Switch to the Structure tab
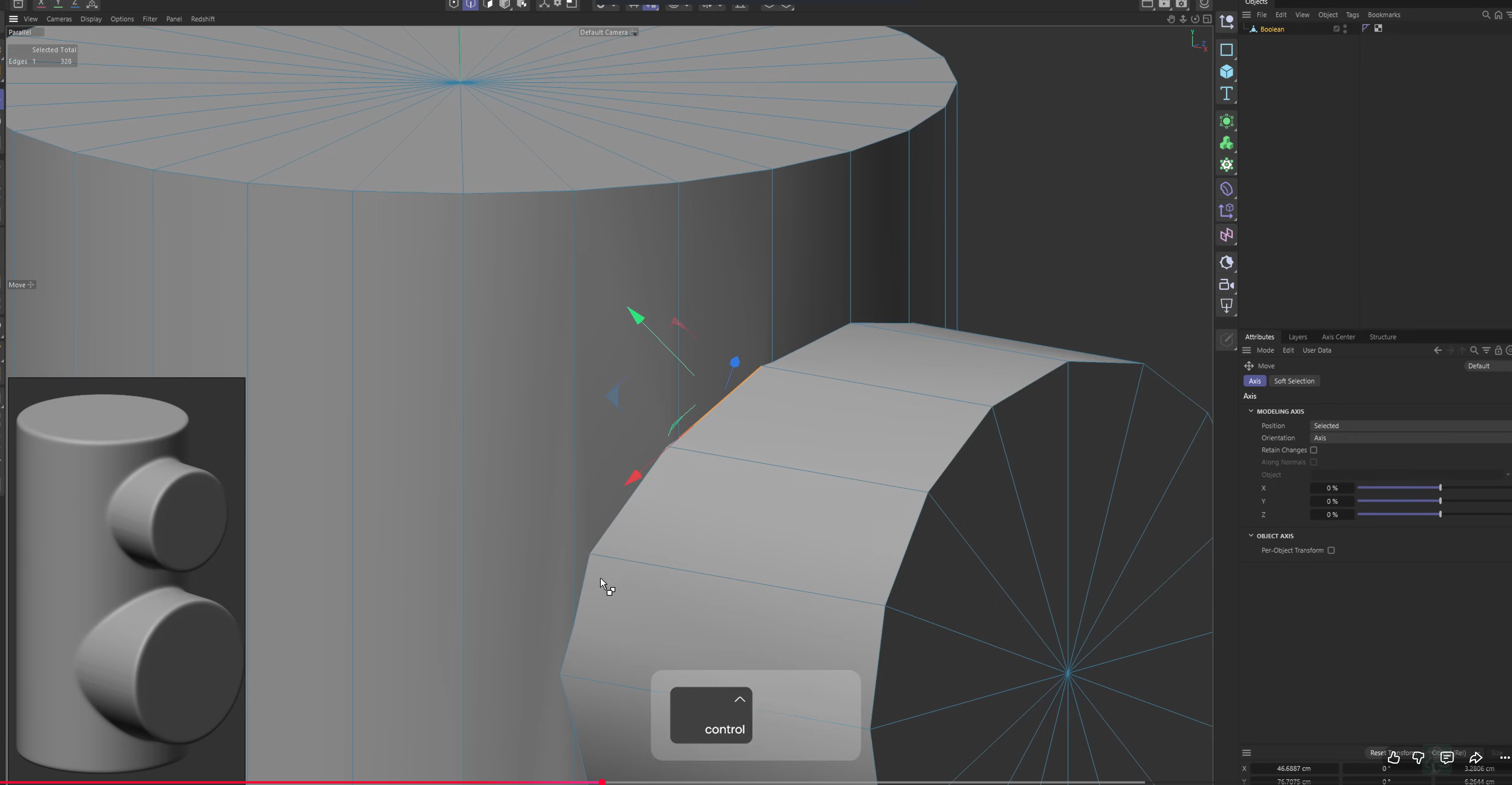The image size is (1512, 785). [x=1383, y=337]
